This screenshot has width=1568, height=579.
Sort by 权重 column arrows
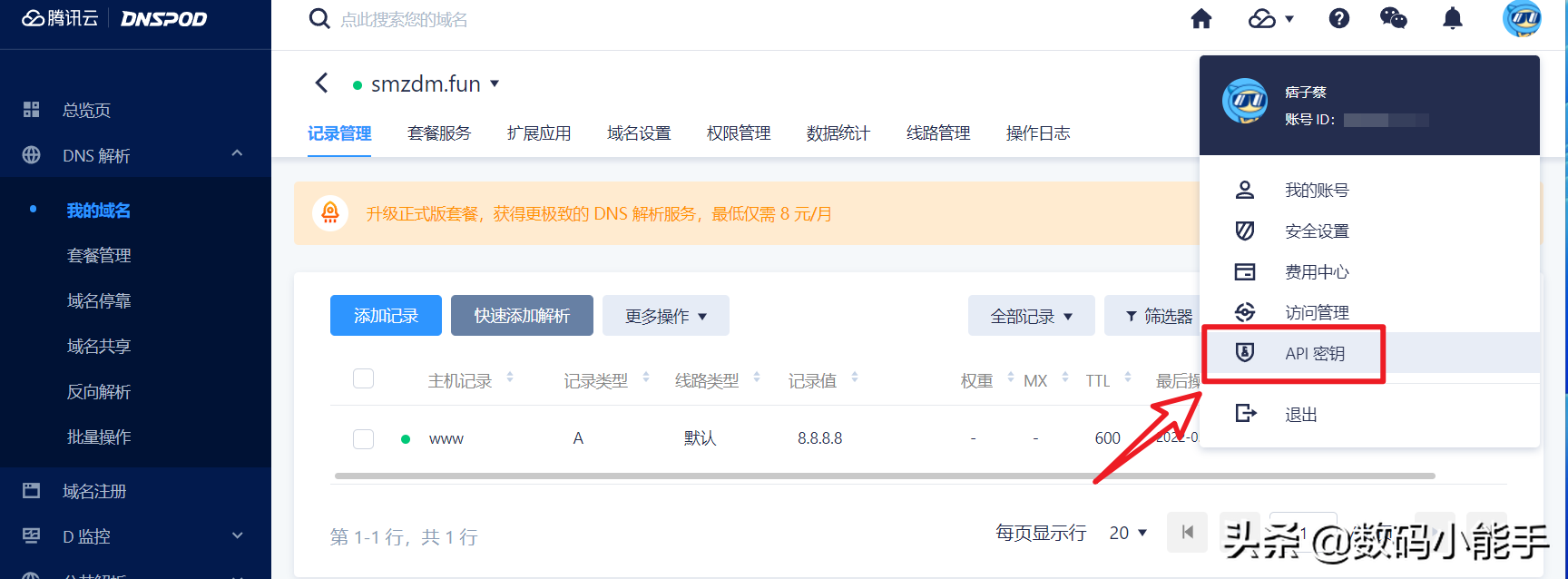point(1011,377)
